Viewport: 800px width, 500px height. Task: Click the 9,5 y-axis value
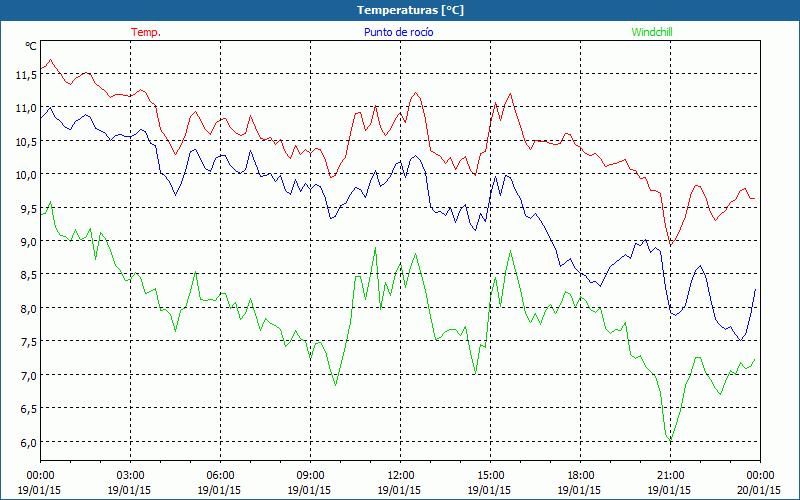pyautogui.click(x=29, y=209)
